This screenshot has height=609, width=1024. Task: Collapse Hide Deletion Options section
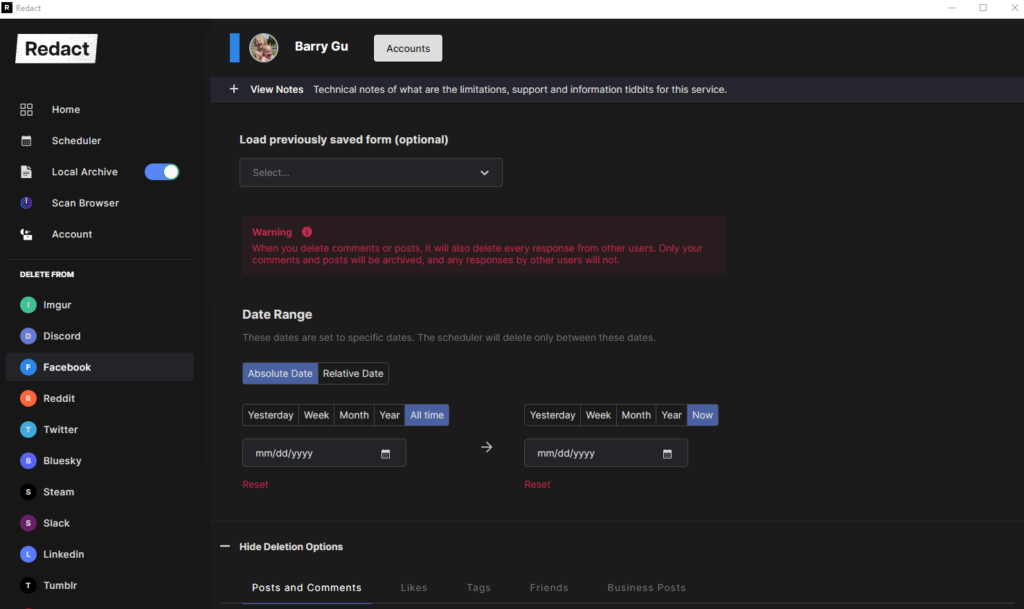point(225,547)
